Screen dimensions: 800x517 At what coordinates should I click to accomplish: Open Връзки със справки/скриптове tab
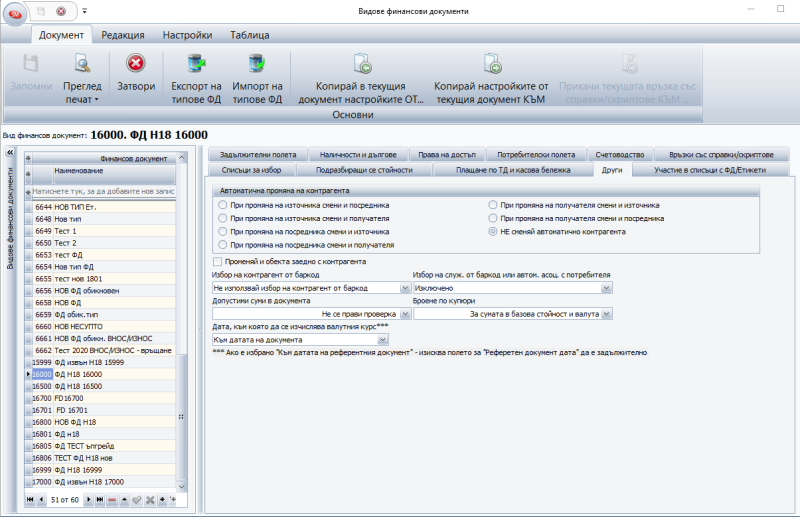click(x=721, y=155)
